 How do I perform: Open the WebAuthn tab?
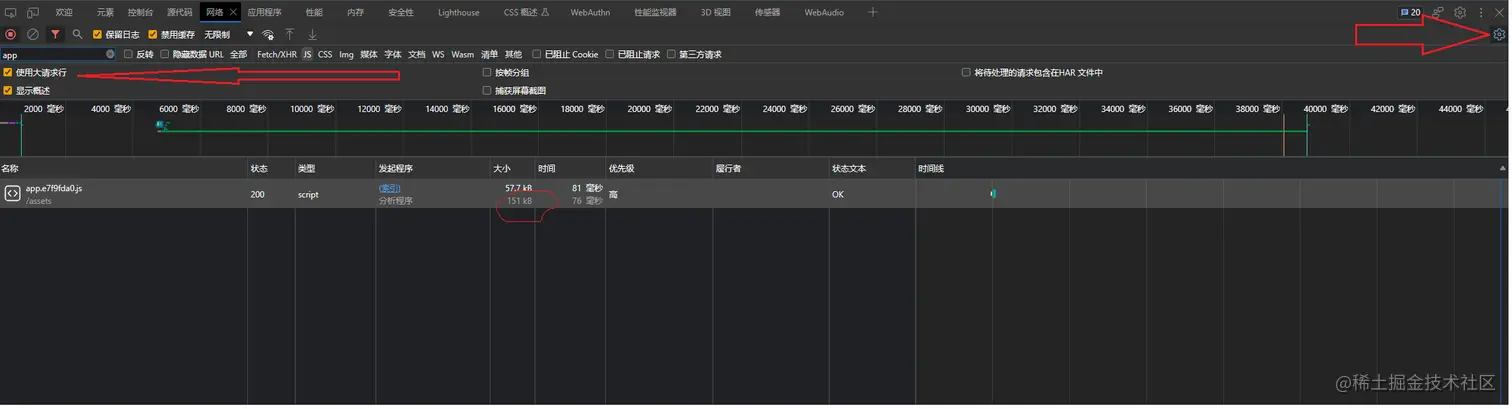pos(592,12)
